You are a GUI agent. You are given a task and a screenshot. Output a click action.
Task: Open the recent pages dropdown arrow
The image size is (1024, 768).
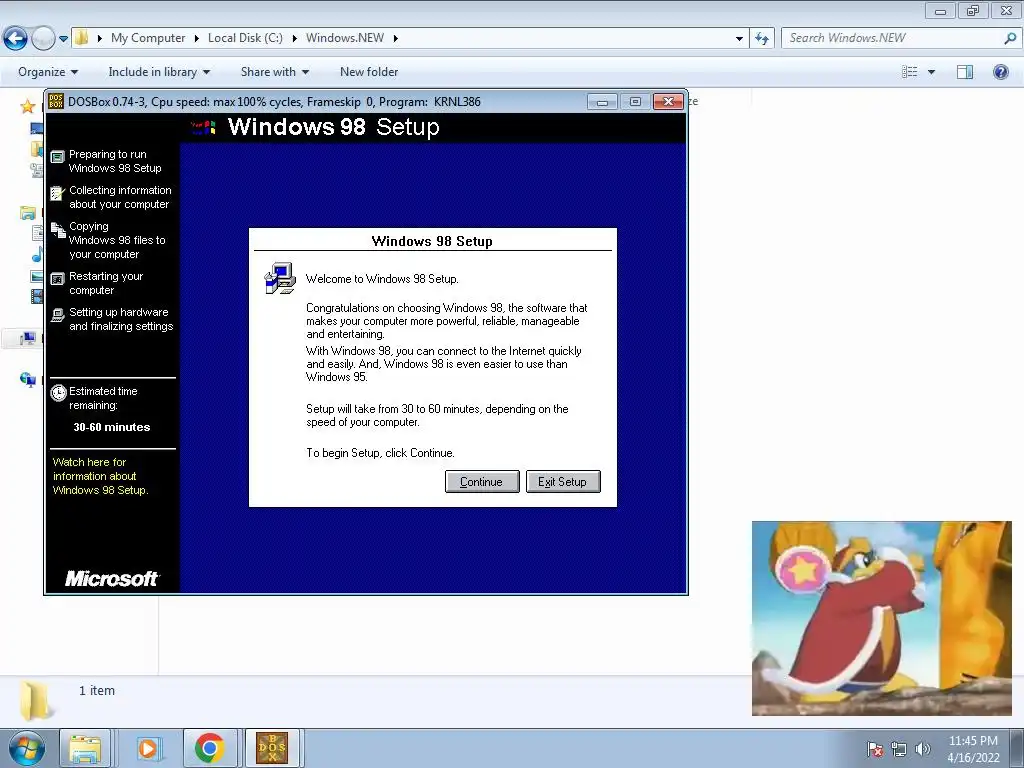(x=63, y=39)
